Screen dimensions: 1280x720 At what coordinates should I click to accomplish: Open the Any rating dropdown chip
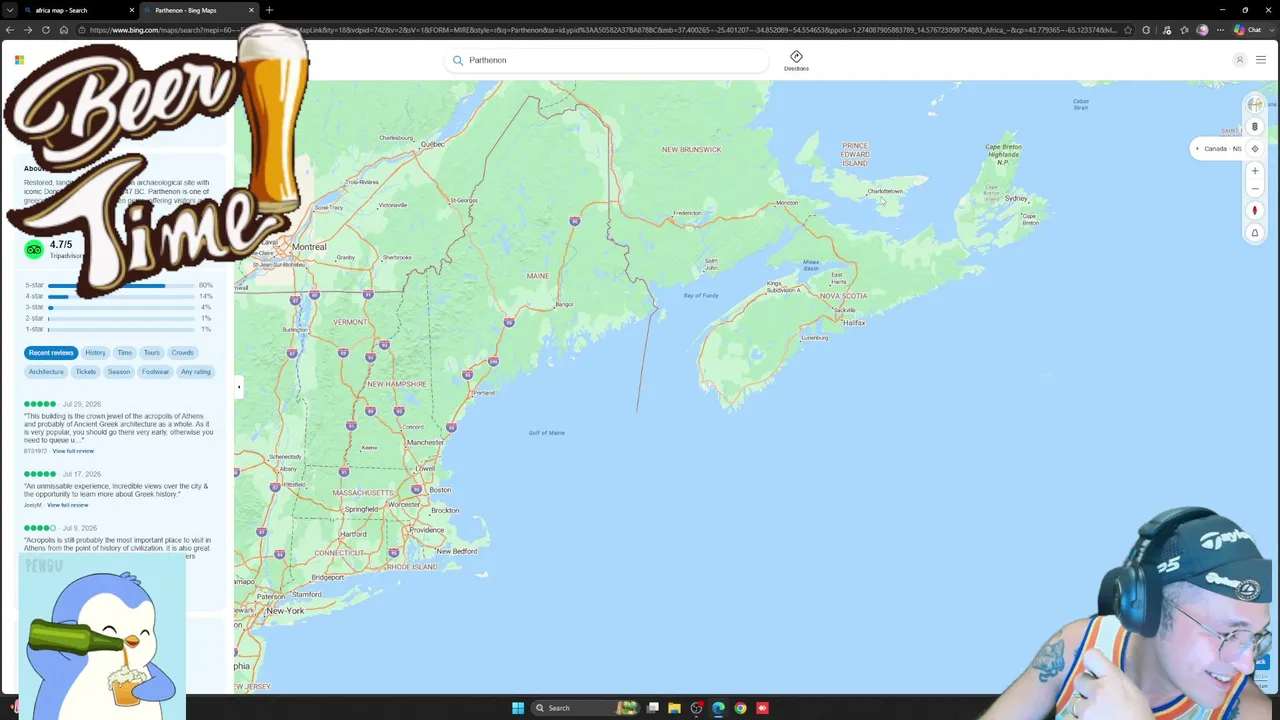(x=195, y=372)
